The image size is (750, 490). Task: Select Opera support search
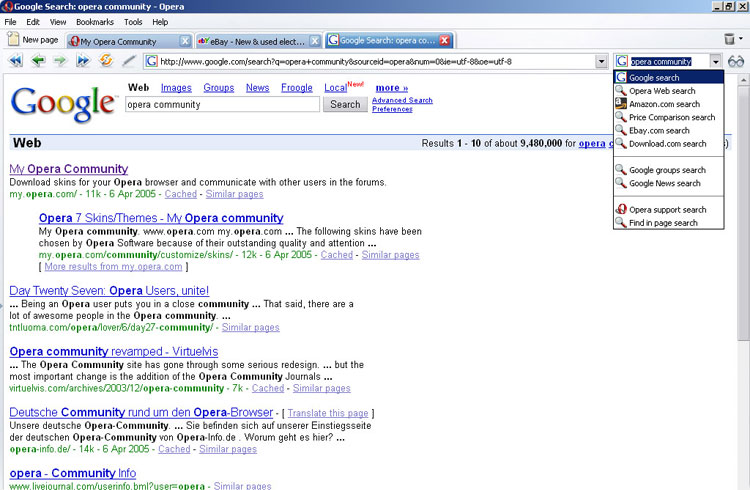click(x=669, y=210)
